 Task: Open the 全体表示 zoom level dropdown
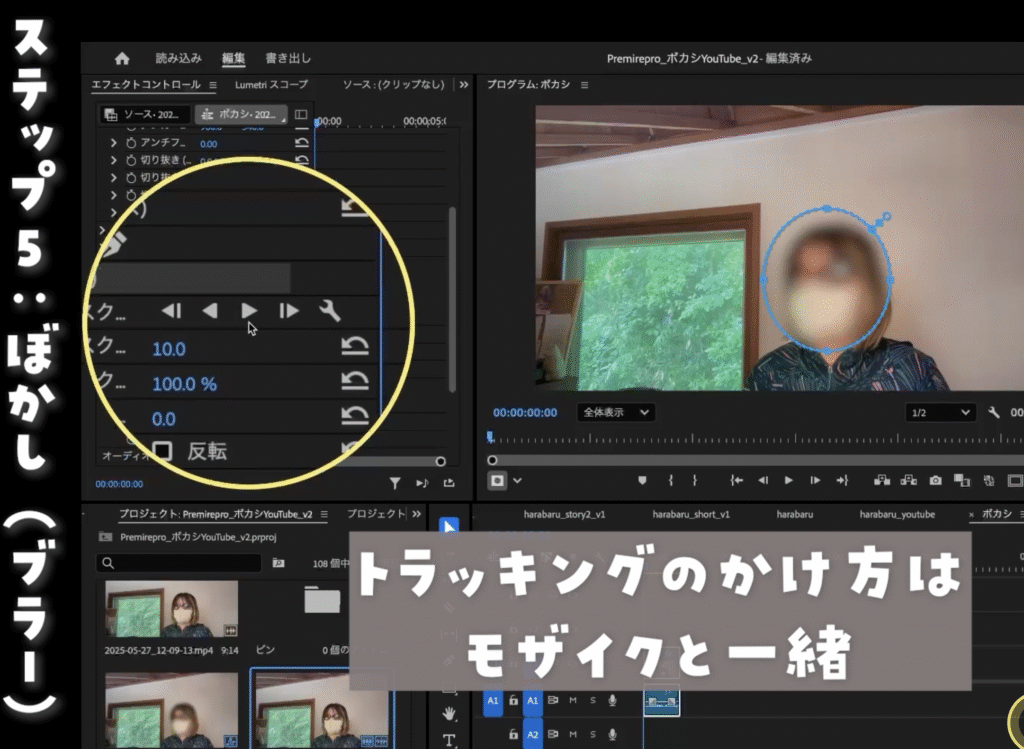coord(615,412)
